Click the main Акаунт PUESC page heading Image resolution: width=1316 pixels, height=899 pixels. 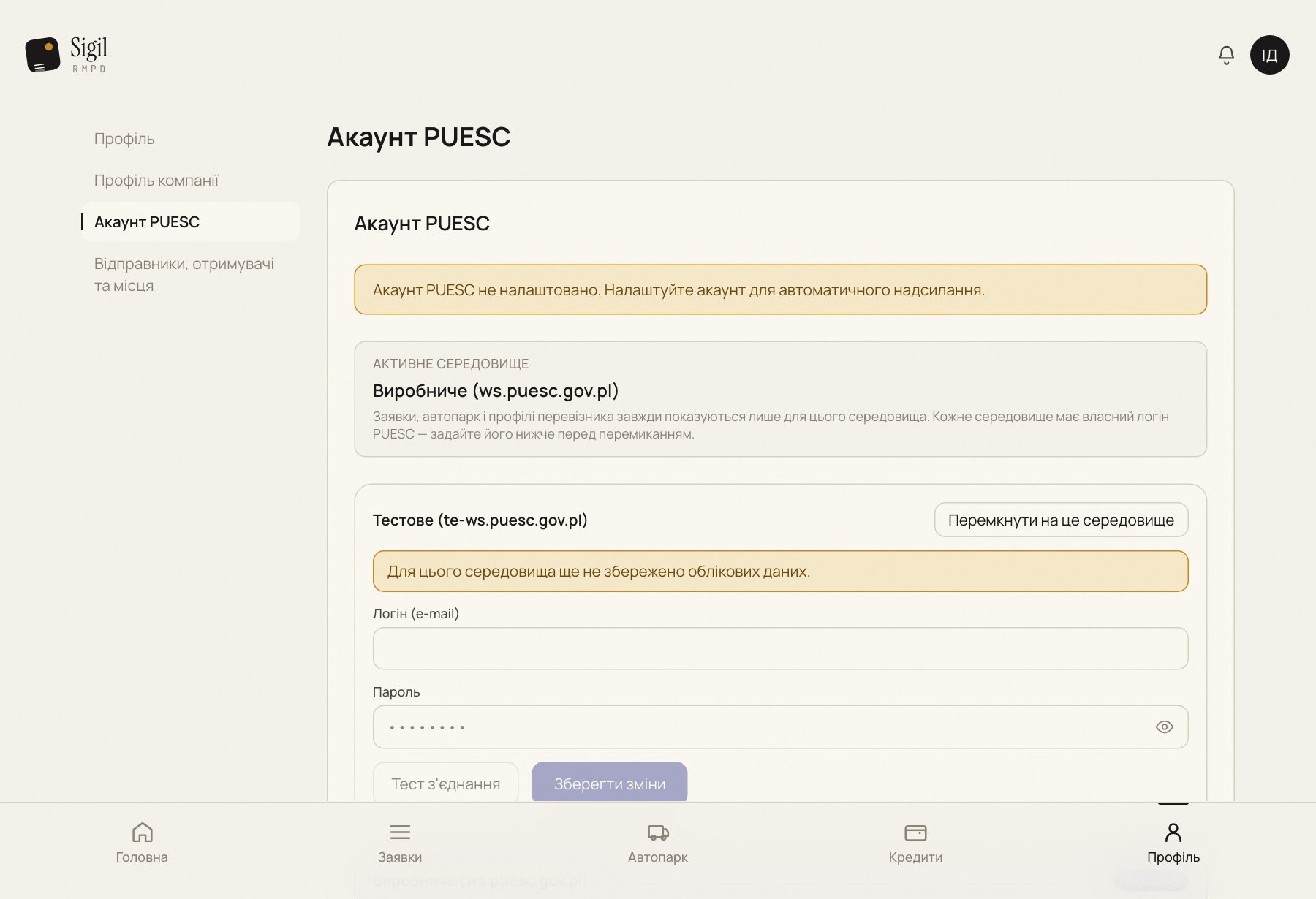[x=418, y=137]
